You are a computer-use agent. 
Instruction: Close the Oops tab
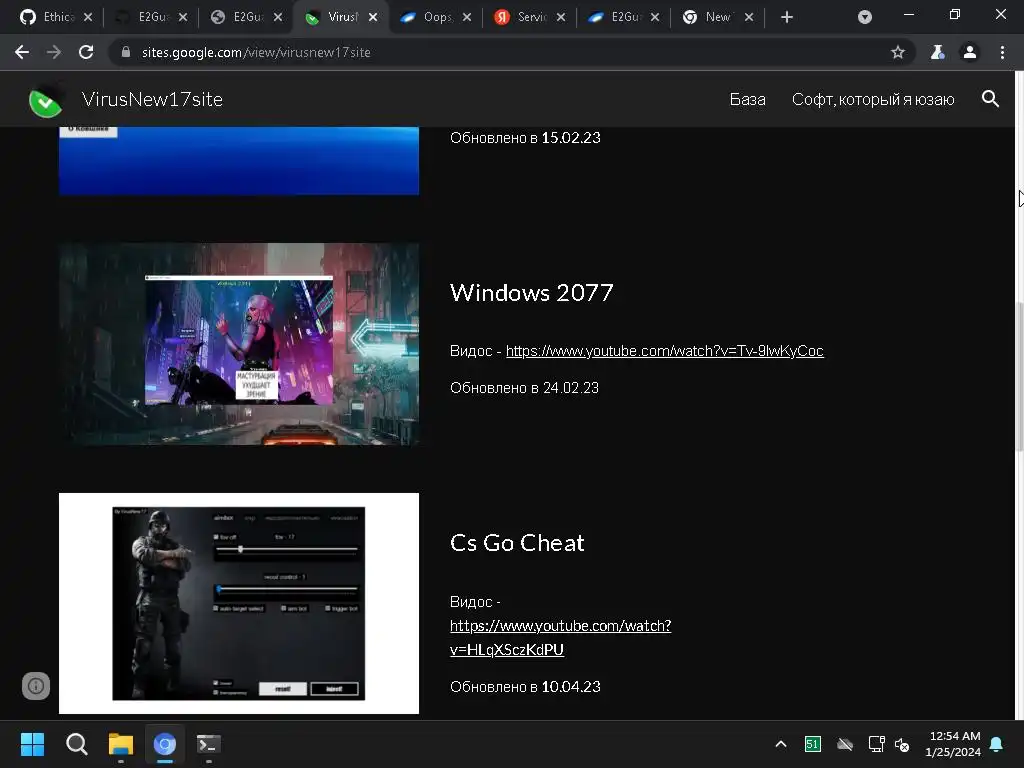[x=467, y=17]
